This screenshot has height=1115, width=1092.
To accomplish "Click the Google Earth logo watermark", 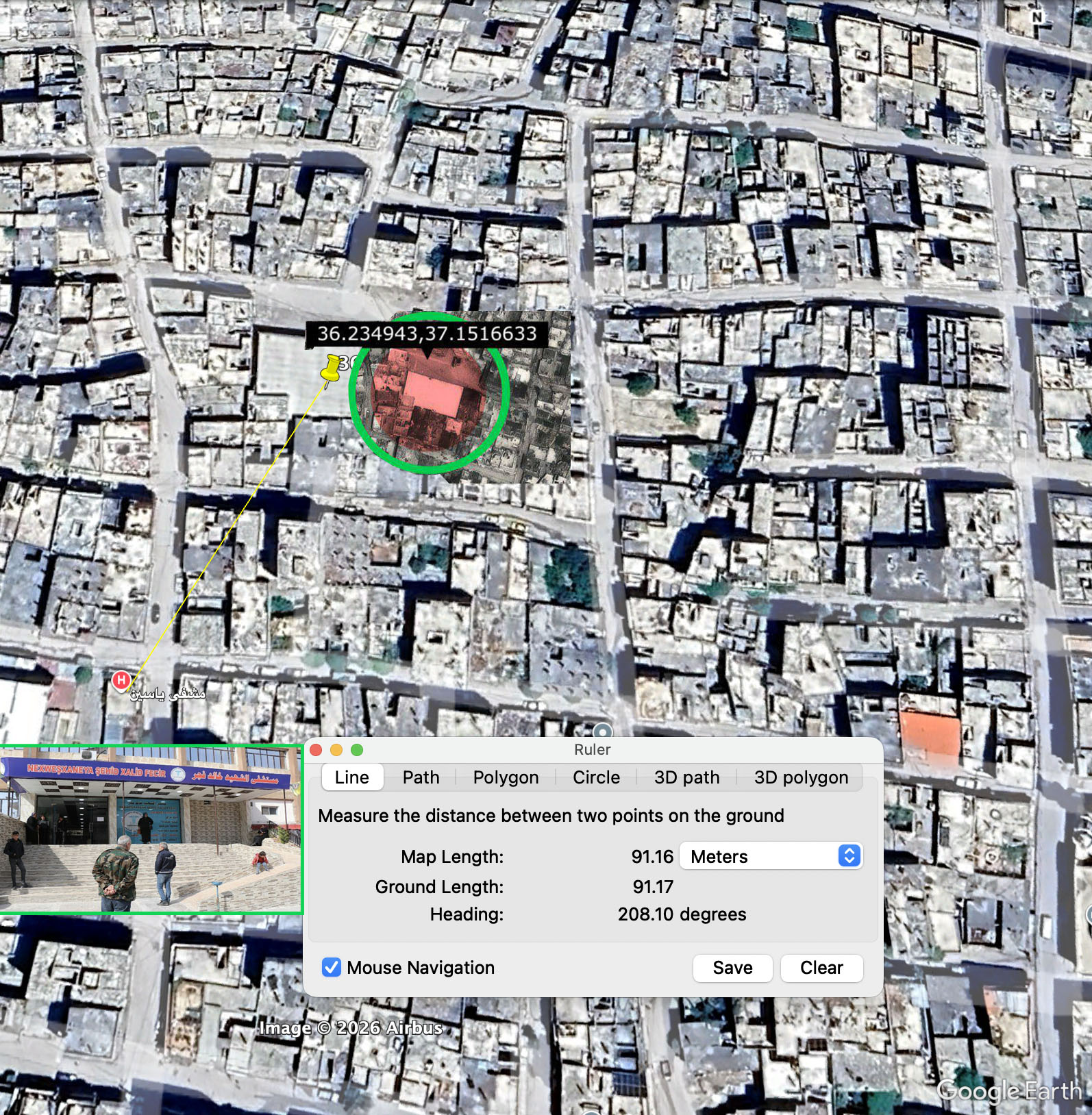I will pyautogui.click(x=1008, y=1090).
